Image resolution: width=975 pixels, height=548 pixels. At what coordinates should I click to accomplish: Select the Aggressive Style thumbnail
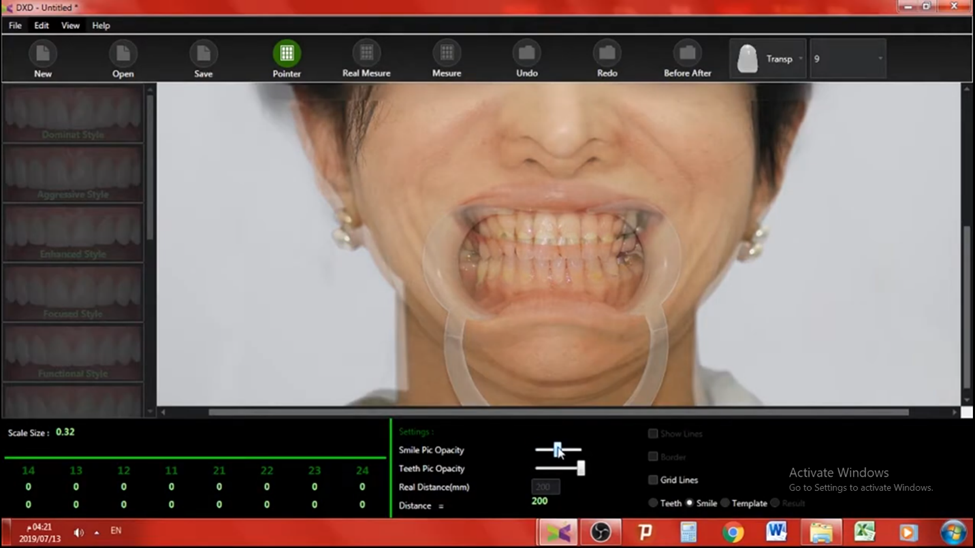(x=73, y=174)
